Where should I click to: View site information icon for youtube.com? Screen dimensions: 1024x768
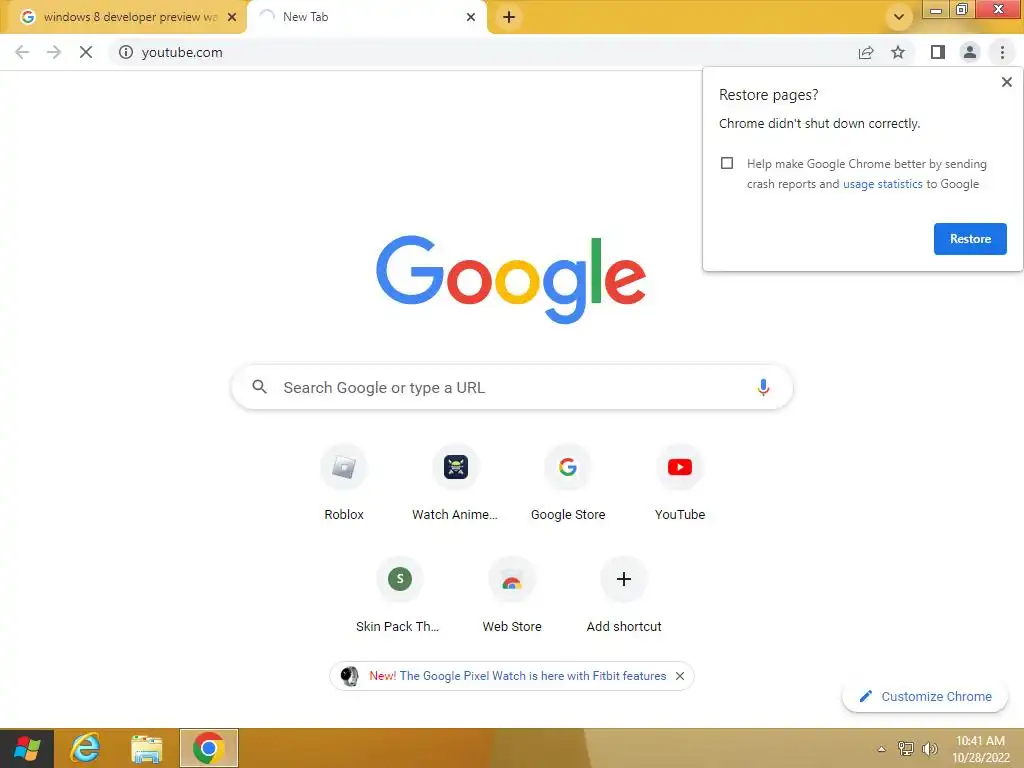(125, 52)
